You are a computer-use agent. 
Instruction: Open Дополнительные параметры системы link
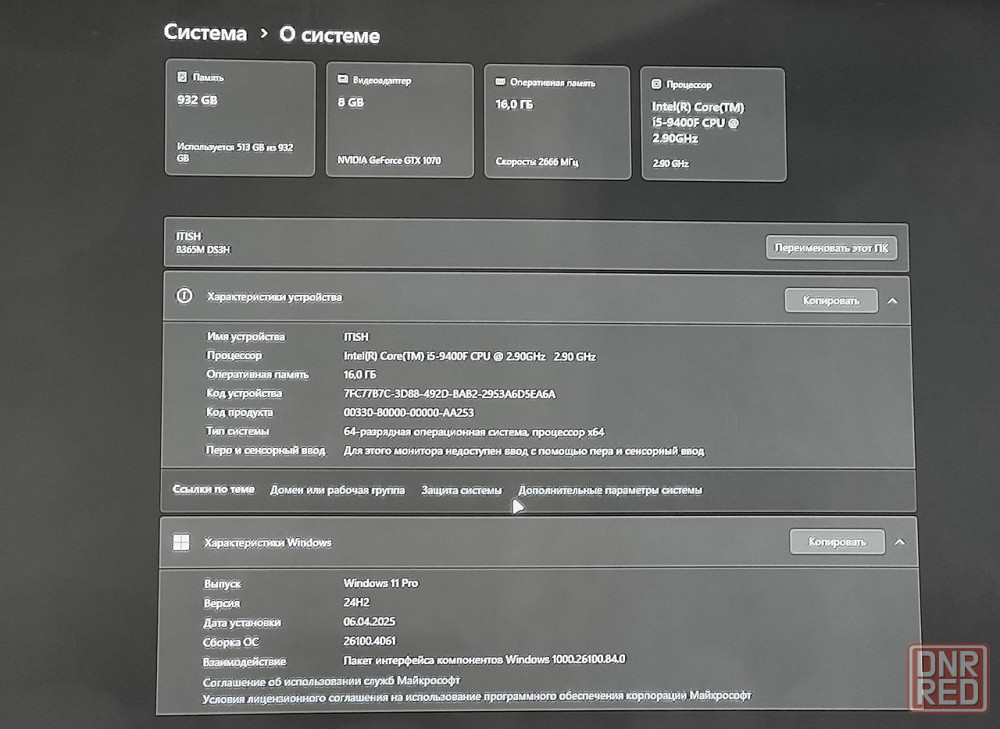click(610, 490)
